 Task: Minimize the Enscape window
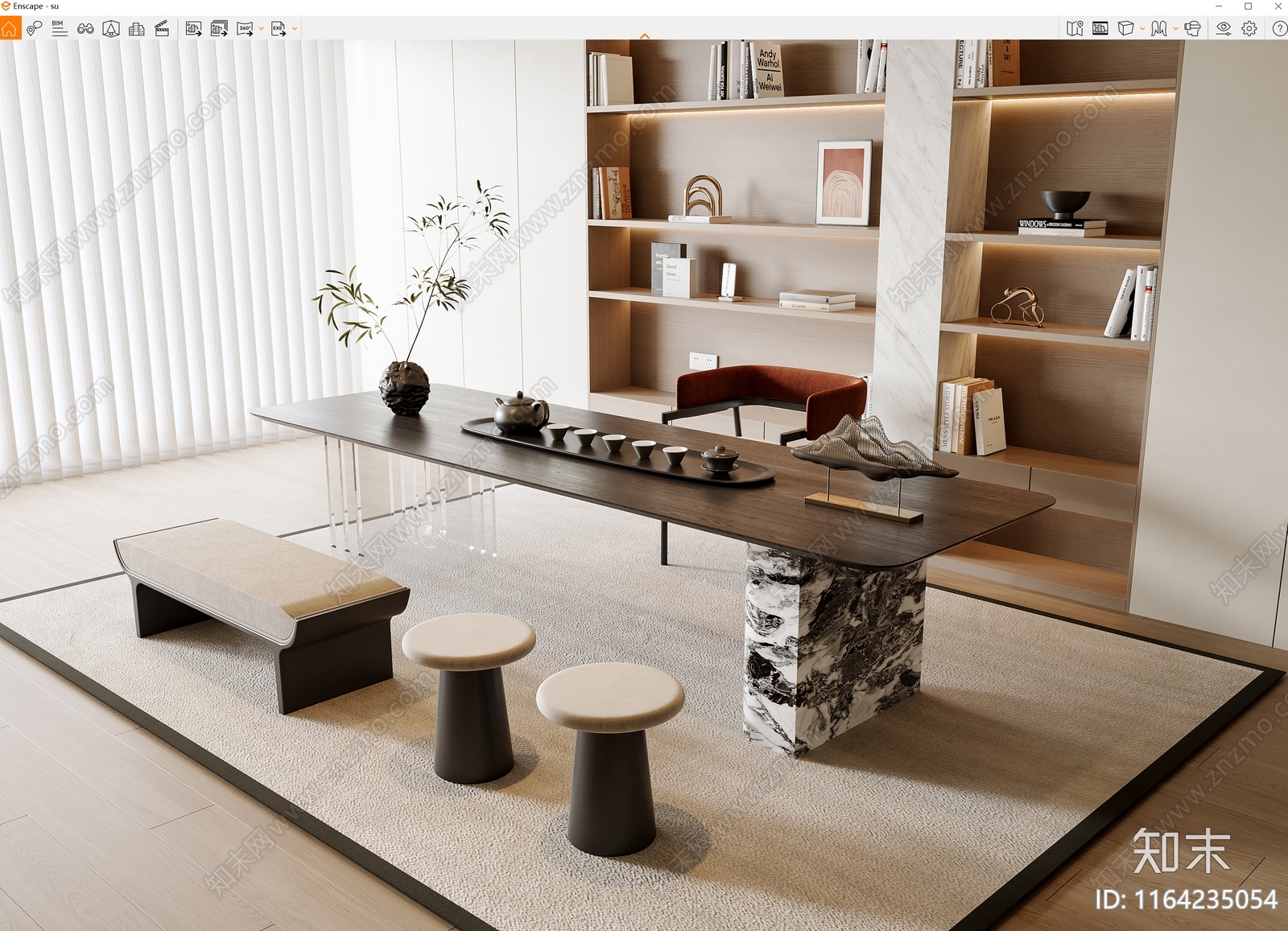tap(1219, 6)
